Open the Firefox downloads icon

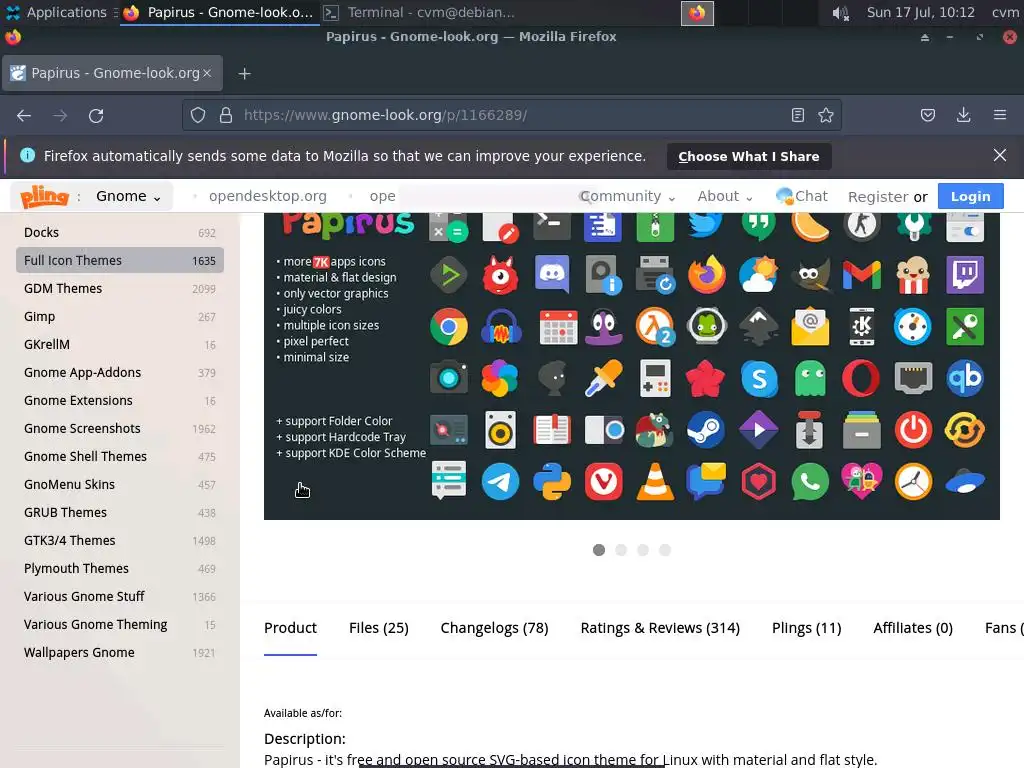pos(963,116)
